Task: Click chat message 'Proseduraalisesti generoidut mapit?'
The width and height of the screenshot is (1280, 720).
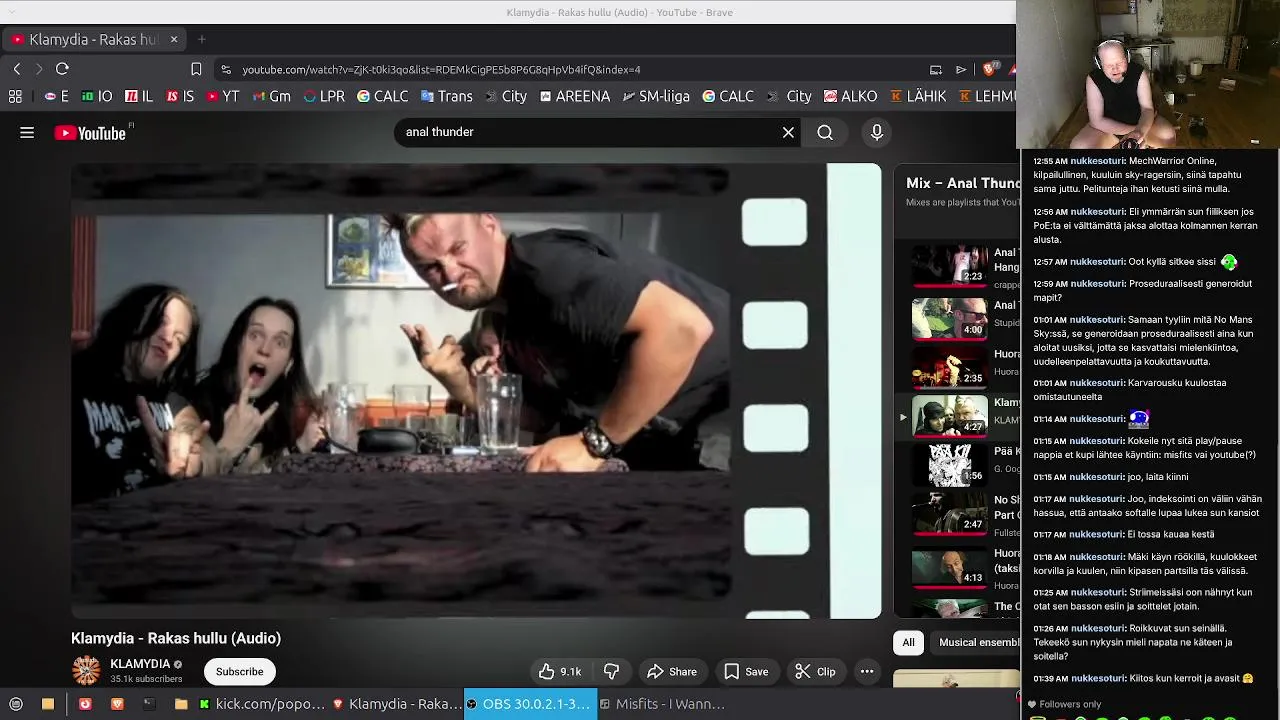Action: (x=1144, y=290)
